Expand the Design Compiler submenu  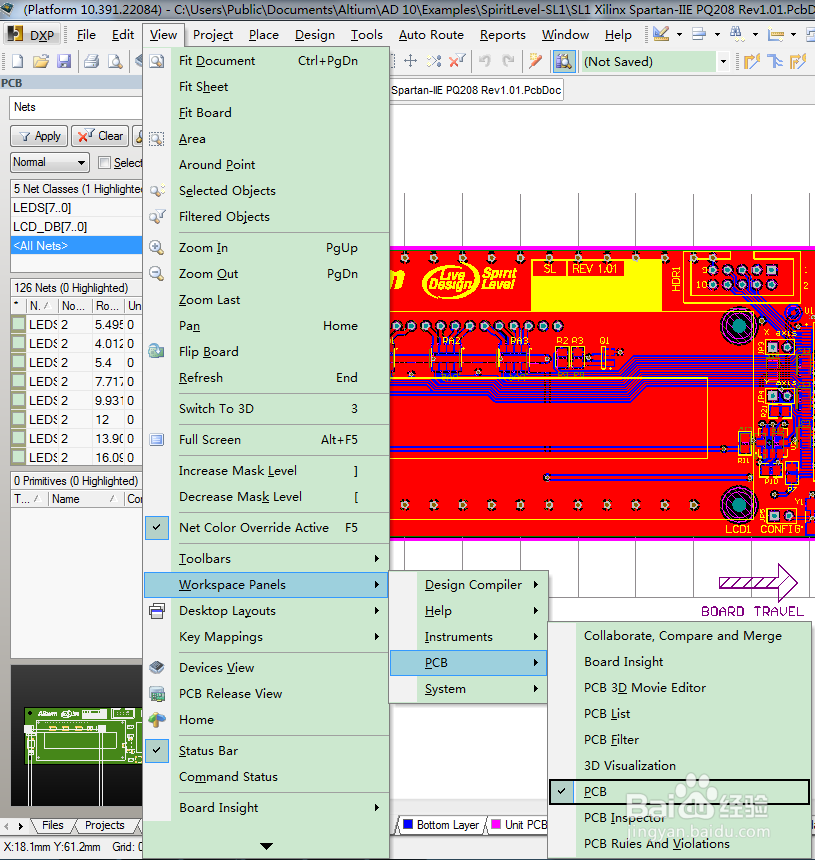coord(468,585)
